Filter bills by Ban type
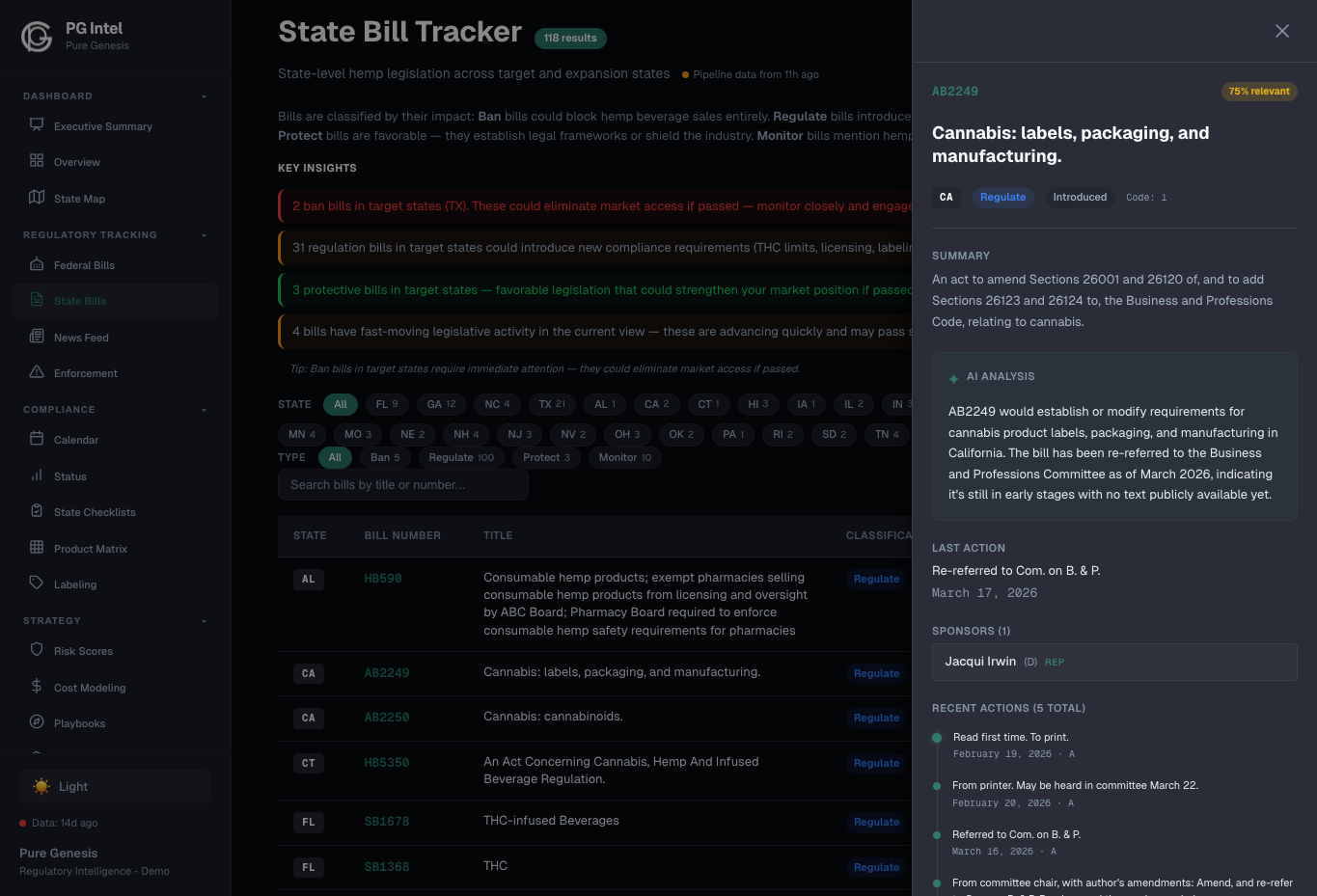 [x=384, y=457]
